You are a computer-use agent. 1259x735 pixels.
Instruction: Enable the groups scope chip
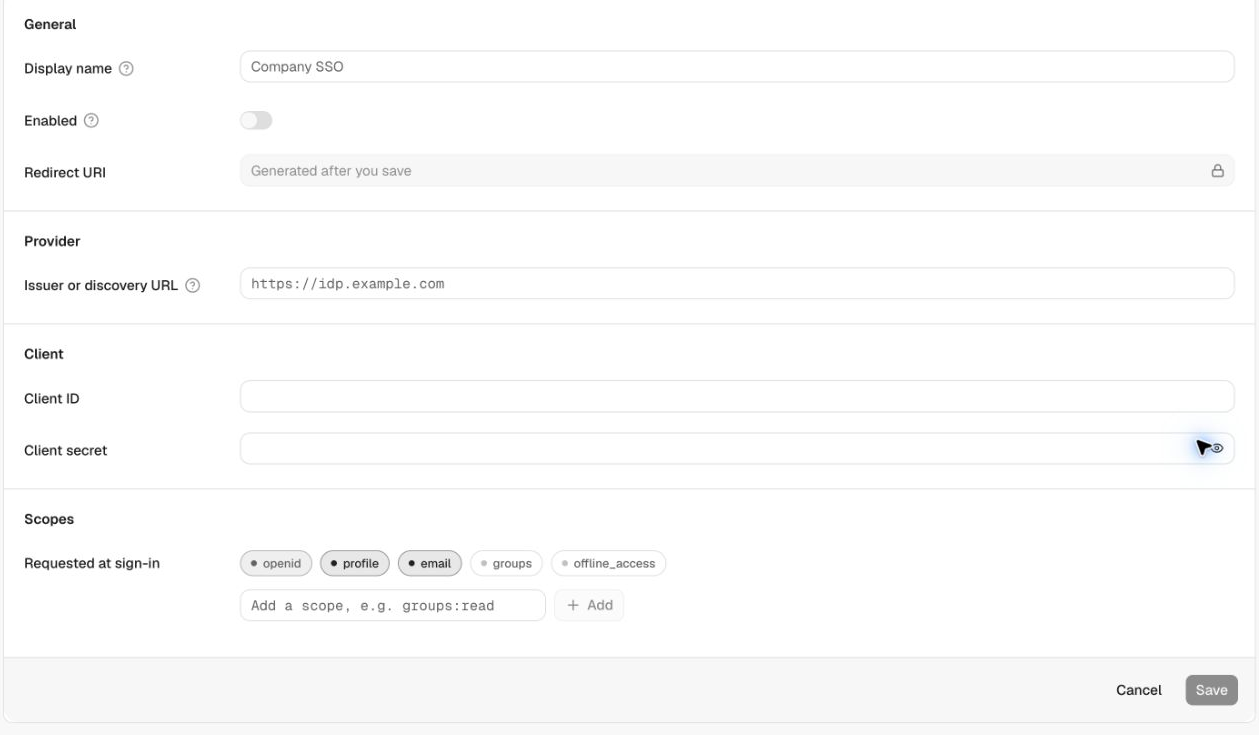click(506, 564)
